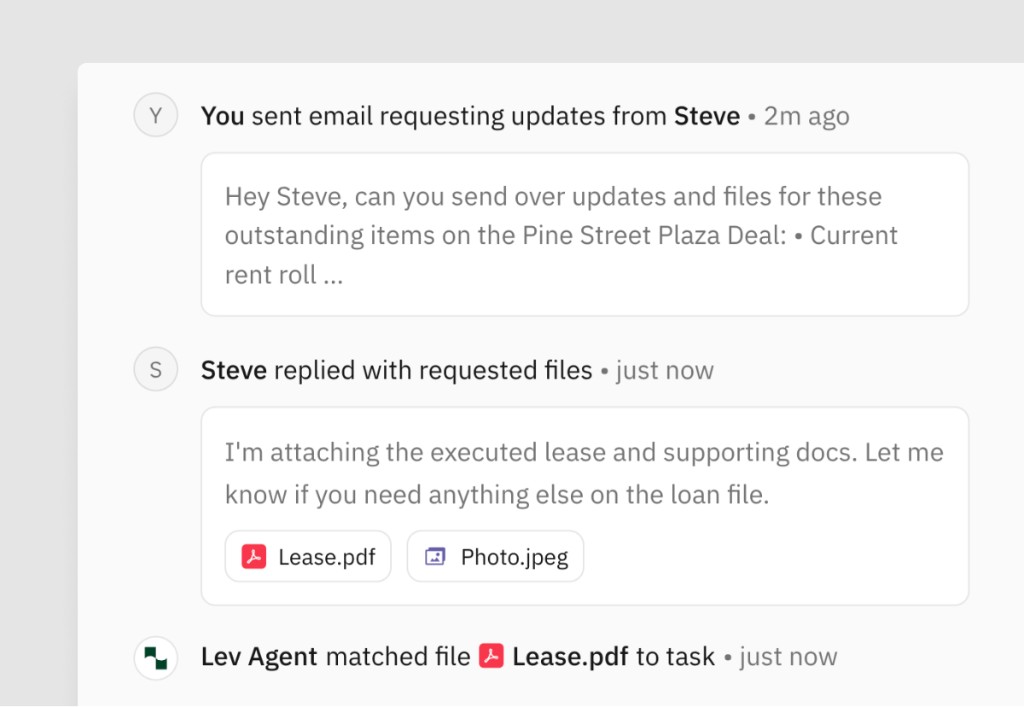This screenshot has height=707, width=1024.
Task: Click the just now timestamp on Steve's reply
Action: [664, 369]
